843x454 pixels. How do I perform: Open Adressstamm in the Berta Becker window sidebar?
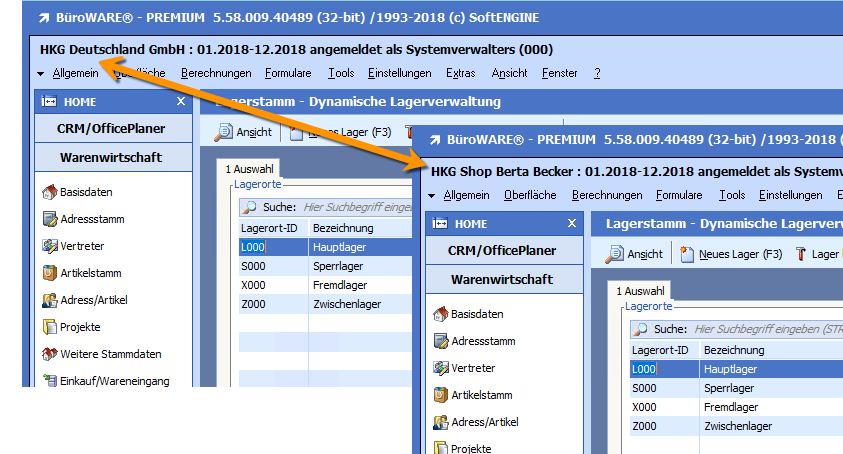pos(482,341)
